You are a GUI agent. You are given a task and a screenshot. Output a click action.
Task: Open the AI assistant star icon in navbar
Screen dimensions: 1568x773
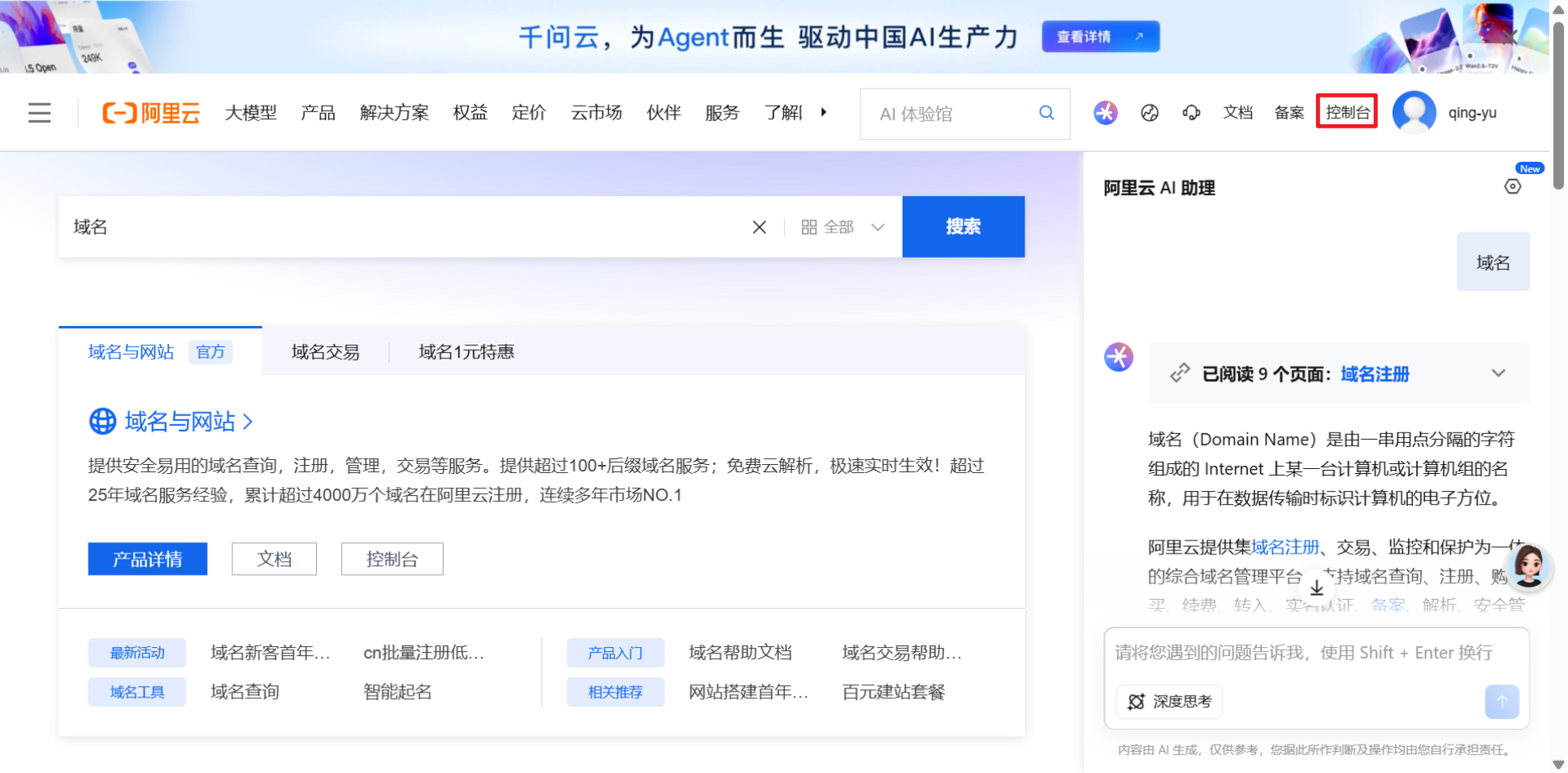(1105, 113)
